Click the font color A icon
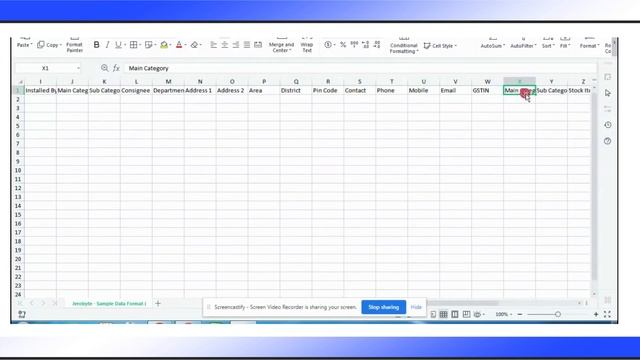The width and height of the screenshot is (640, 360). tap(179, 45)
